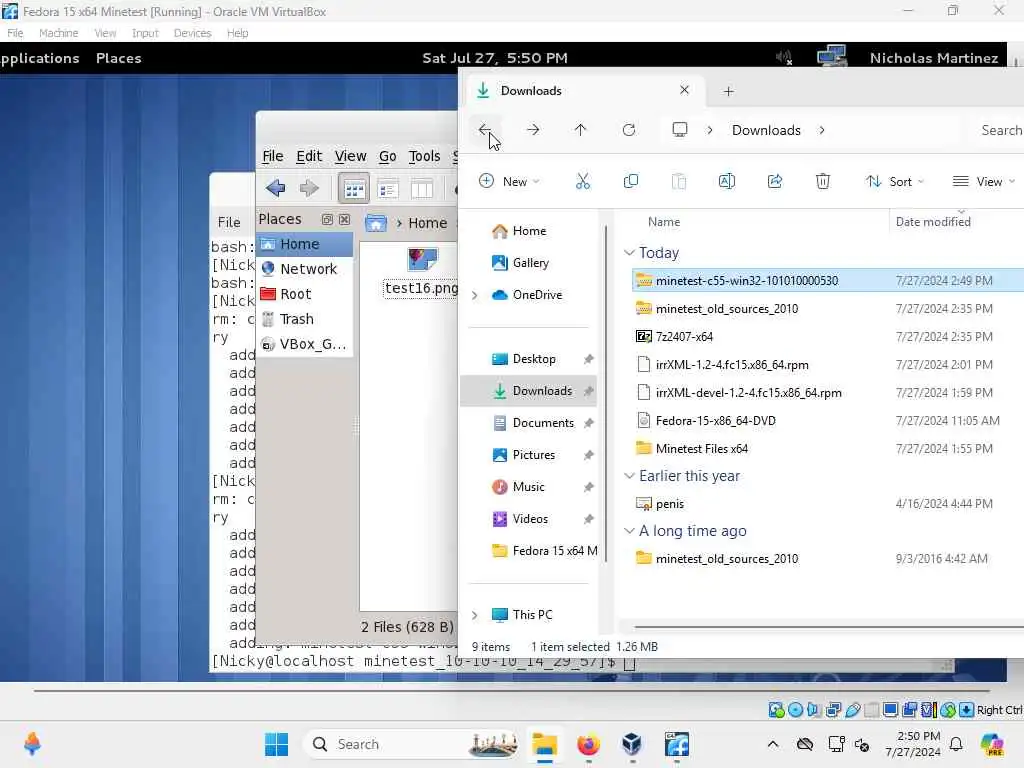Open VirtualBox Devices menu
The image size is (1024, 768).
192,33
